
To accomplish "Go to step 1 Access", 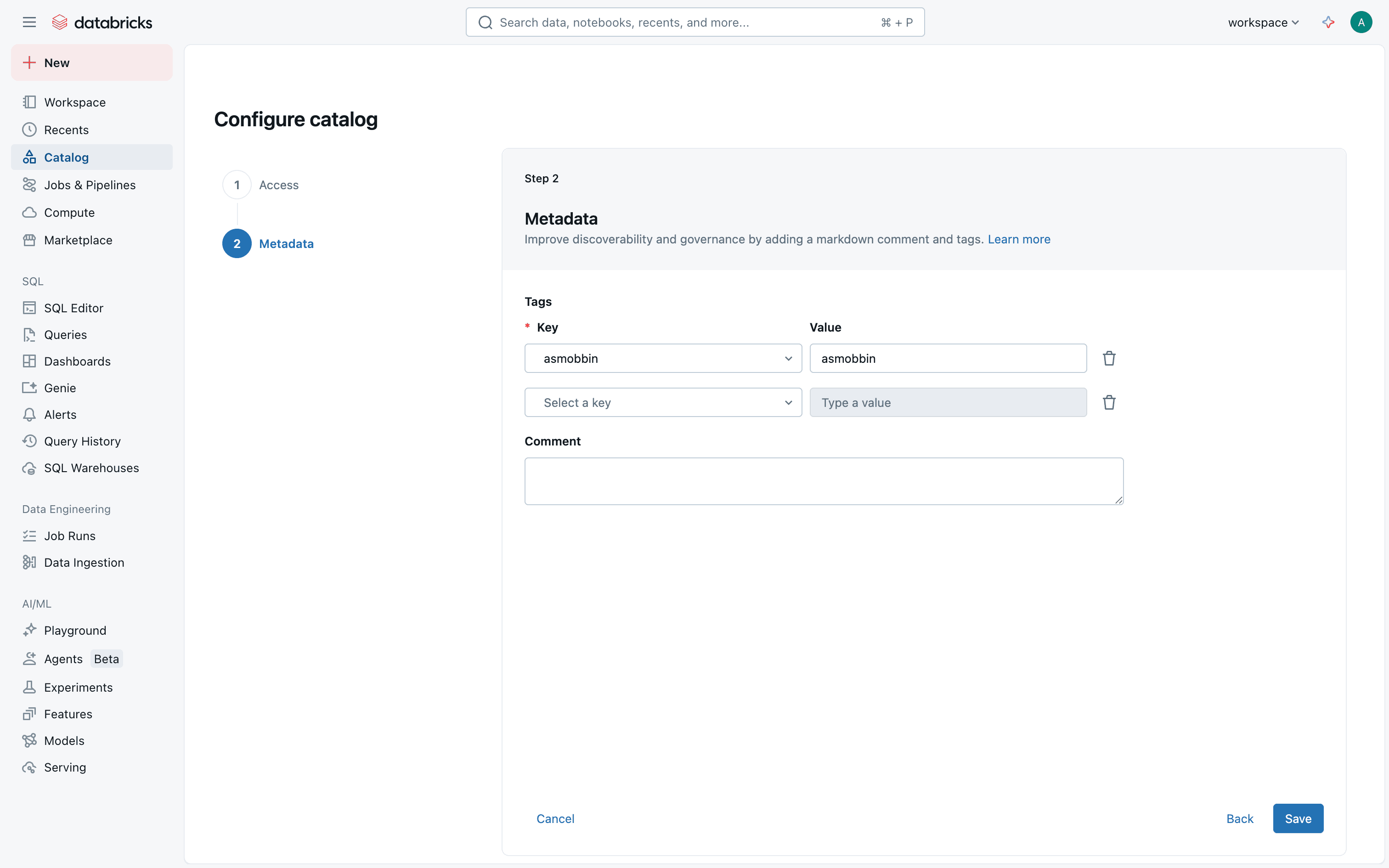I will [278, 185].
